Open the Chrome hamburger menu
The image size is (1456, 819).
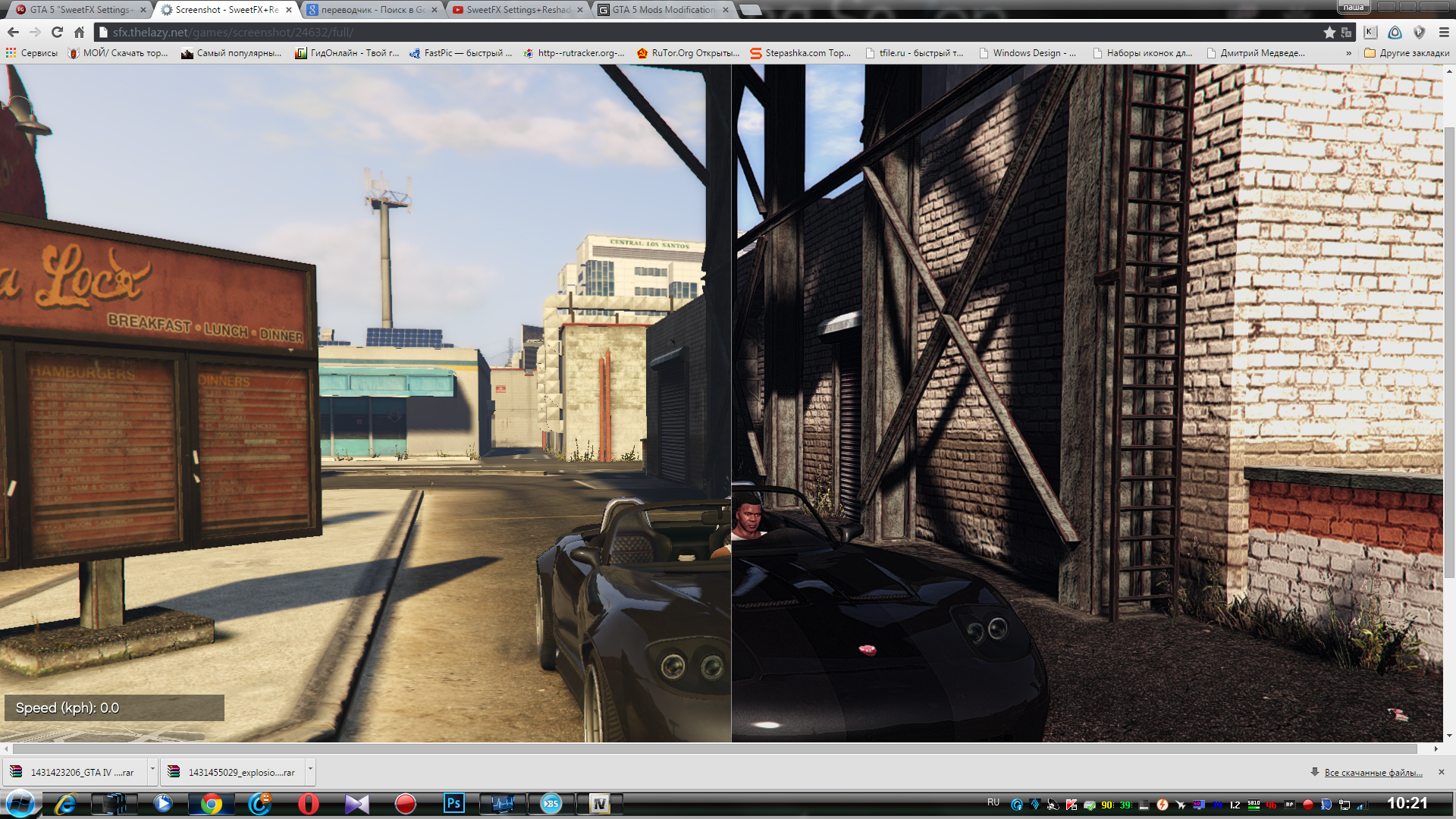pyautogui.click(x=1443, y=33)
